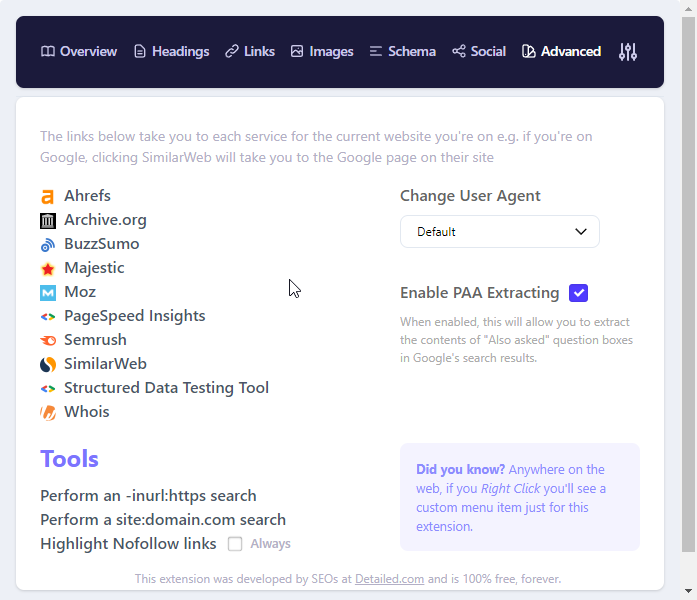Open the settings sliders icon
697x600 pixels.
point(628,52)
